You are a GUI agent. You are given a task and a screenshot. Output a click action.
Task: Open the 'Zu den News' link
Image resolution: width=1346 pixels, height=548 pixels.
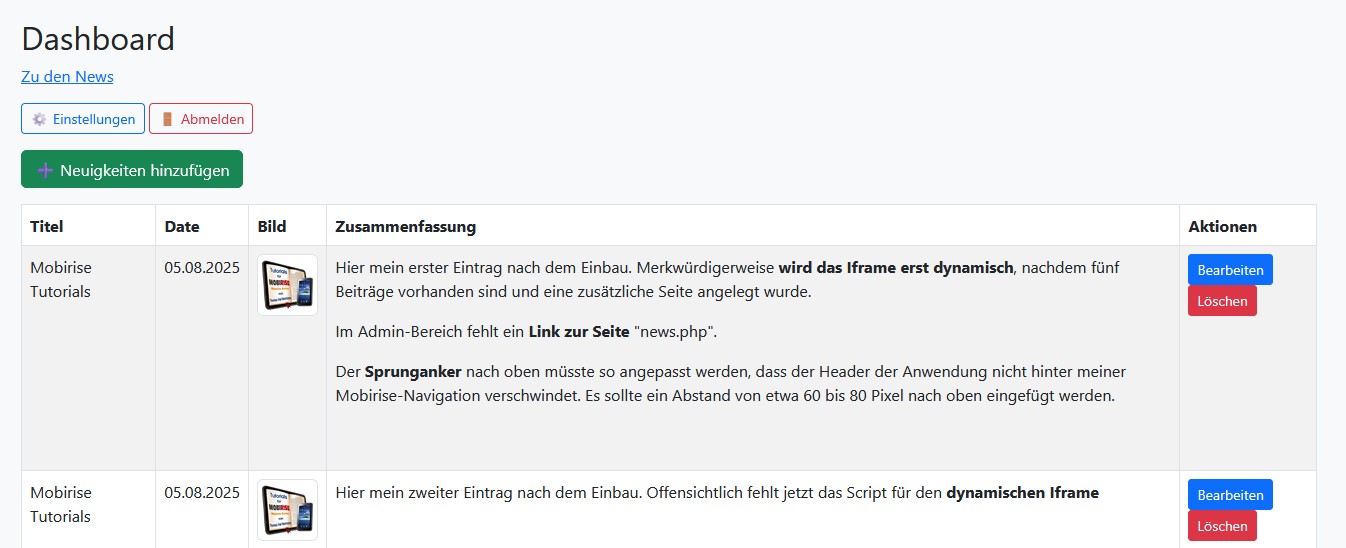[x=67, y=77]
